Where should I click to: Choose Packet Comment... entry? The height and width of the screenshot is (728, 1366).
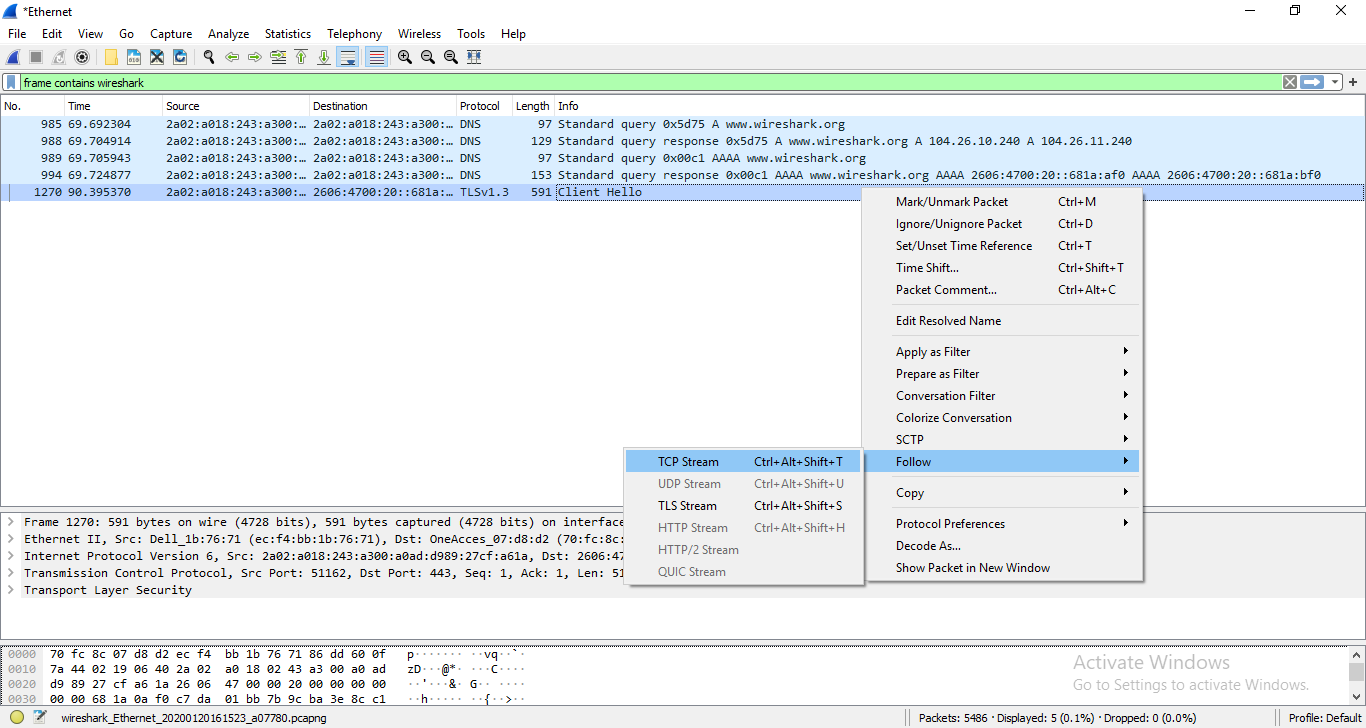pos(1001,290)
